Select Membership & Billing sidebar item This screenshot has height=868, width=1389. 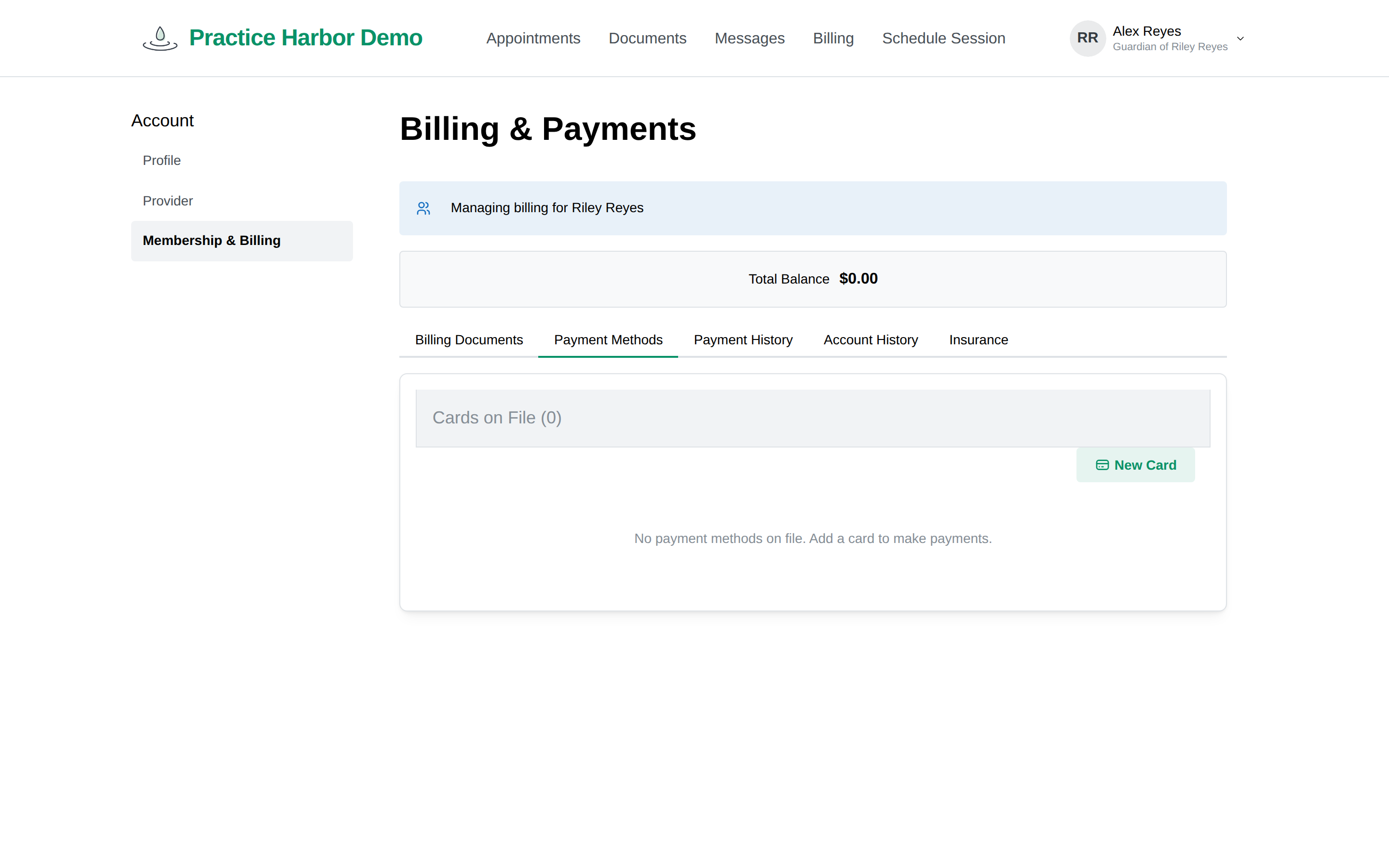pyautogui.click(x=242, y=241)
